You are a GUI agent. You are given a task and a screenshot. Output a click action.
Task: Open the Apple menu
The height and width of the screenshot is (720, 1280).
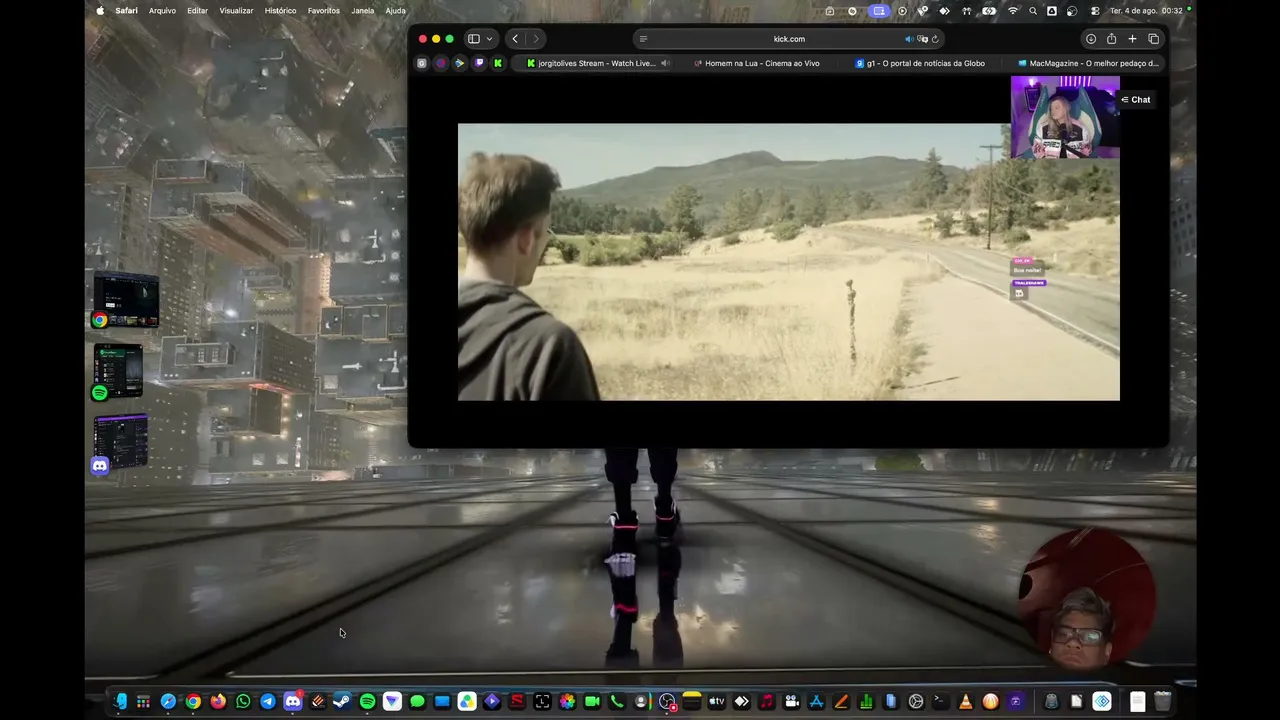click(100, 11)
